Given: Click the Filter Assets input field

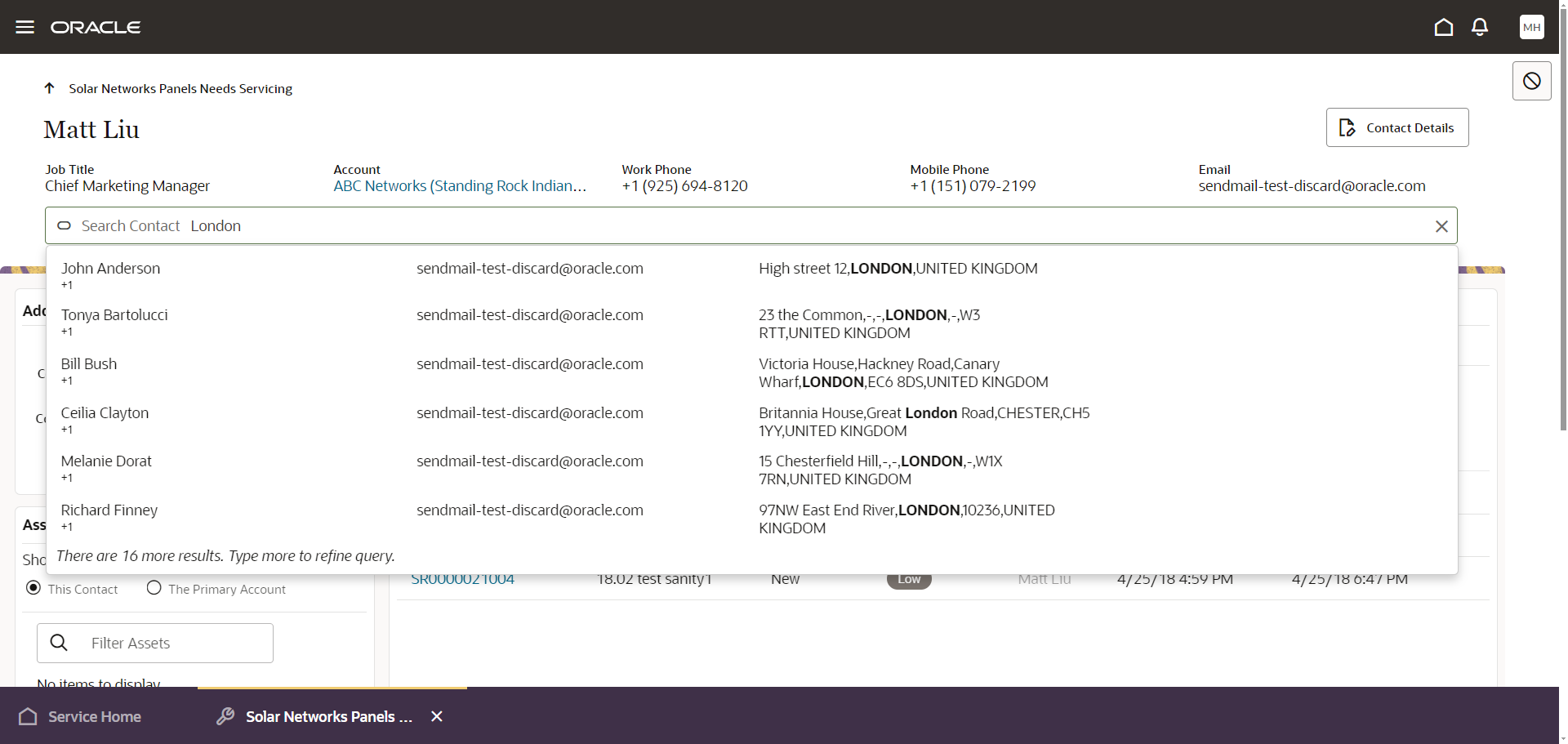Looking at the screenshot, I should (155, 643).
